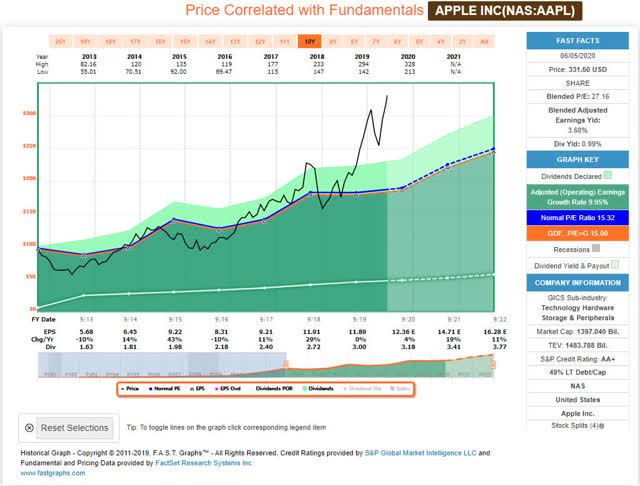The height and width of the screenshot is (486, 640).
Task: Click the EPS estimate 16.28 E
Action: (x=495, y=332)
